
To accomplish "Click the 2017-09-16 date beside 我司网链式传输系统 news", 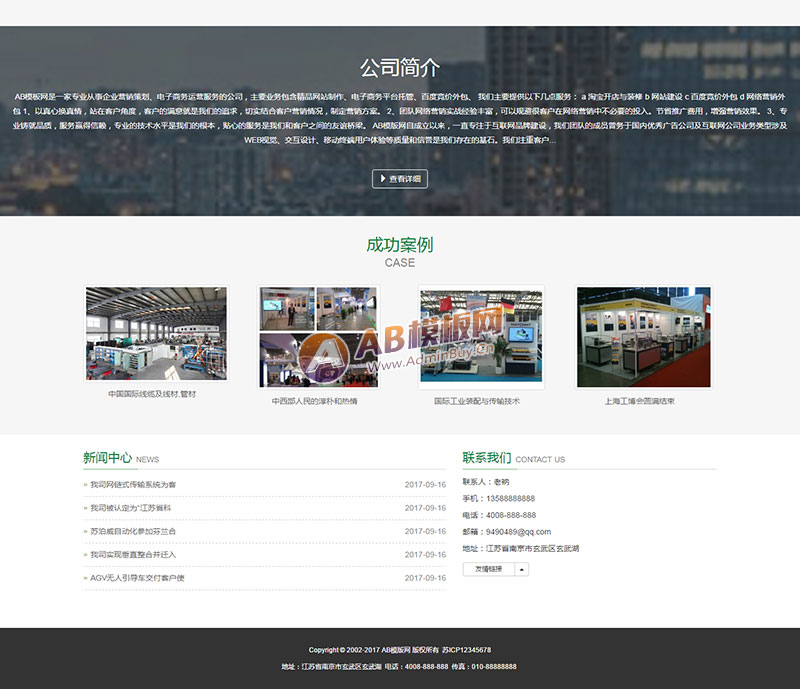I will tap(425, 484).
